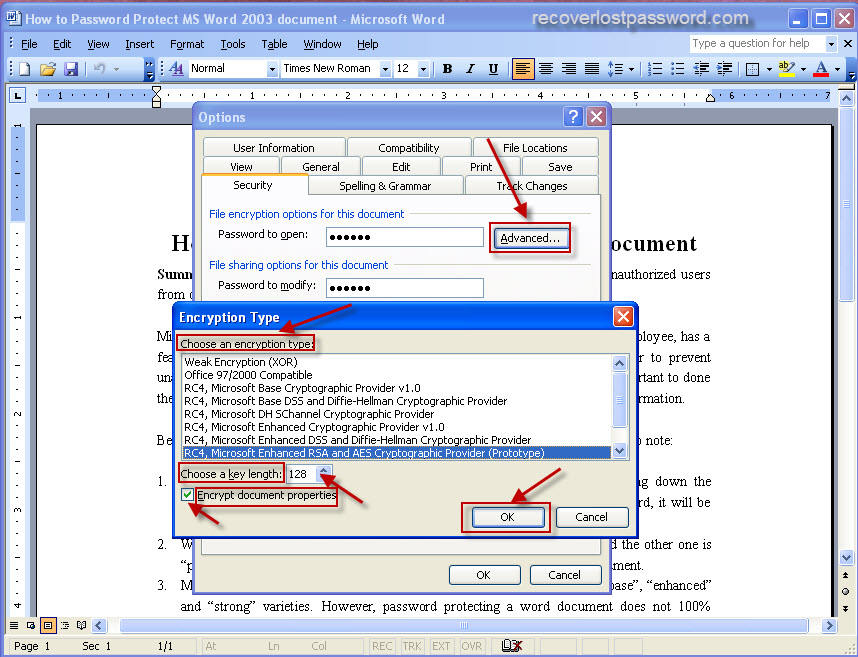The height and width of the screenshot is (657, 858).
Task: Toggle Underline formatting
Action: (x=493, y=69)
